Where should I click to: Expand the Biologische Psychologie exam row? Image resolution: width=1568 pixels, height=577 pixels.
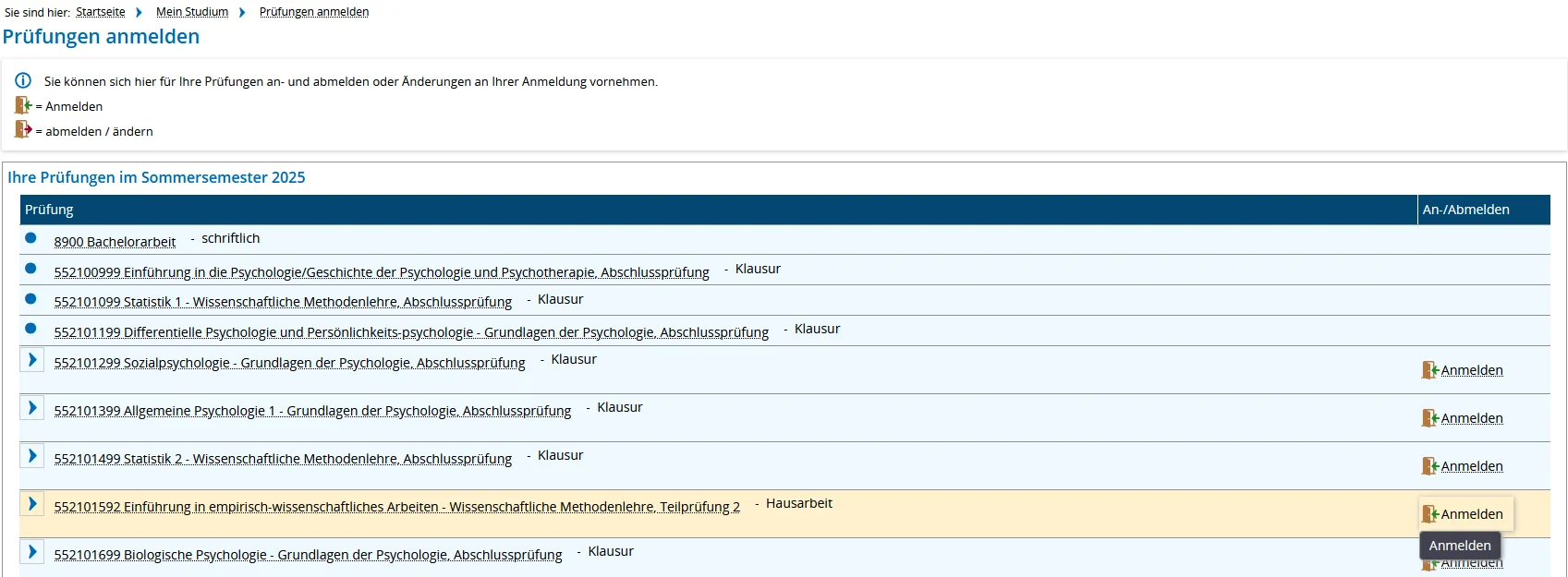32,552
